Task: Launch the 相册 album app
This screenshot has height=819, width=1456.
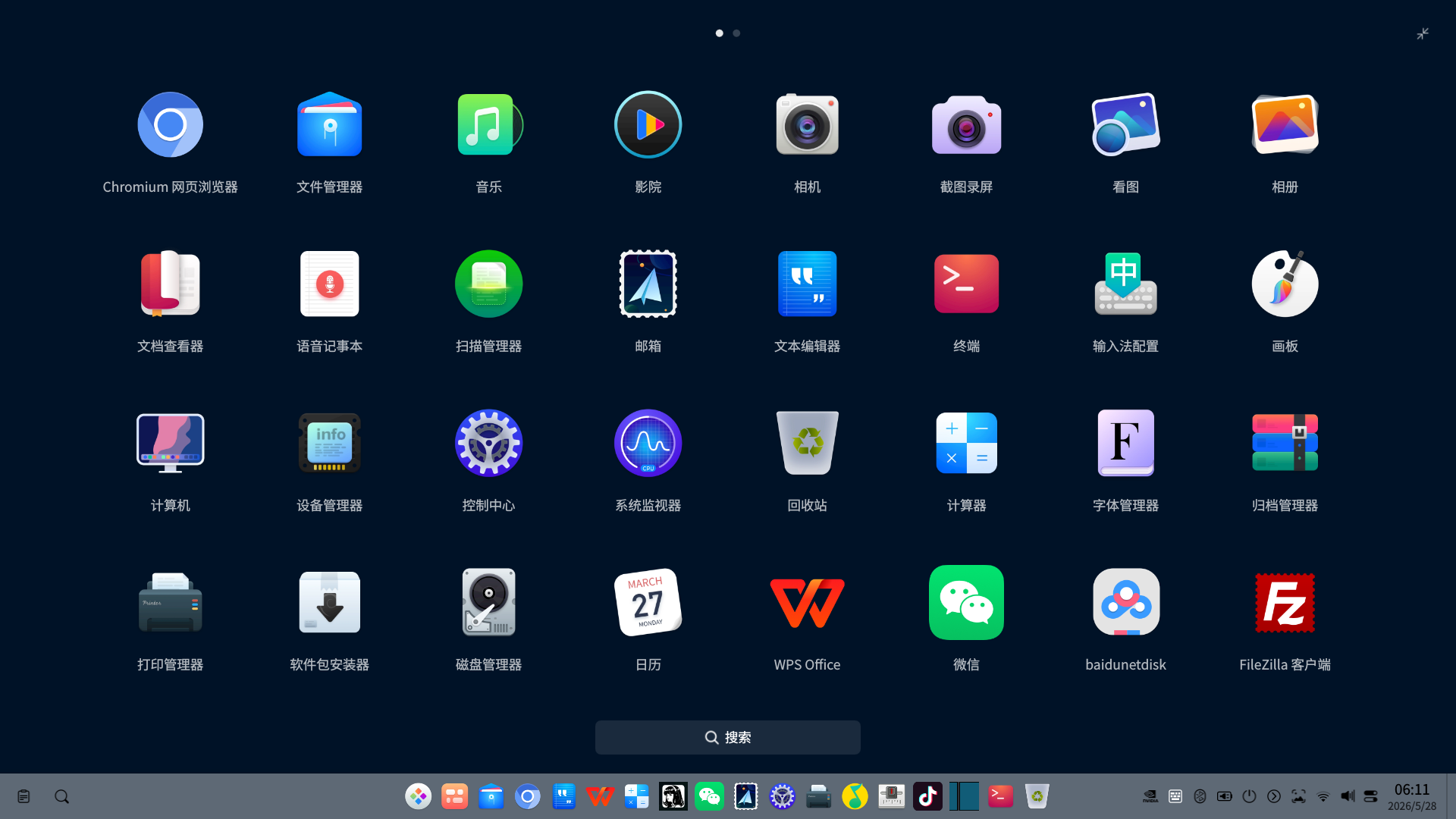Action: coord(1285,125)
